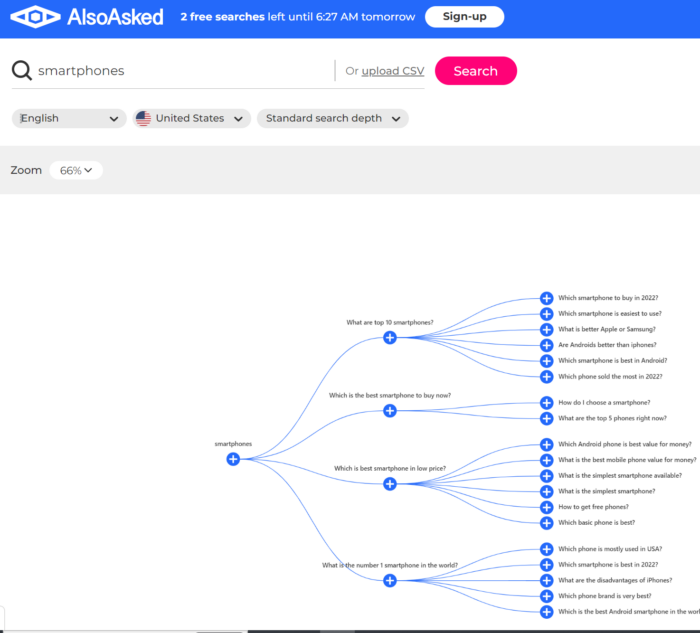The height and width of the screenshot is (633, 700).
Task: Click the Sign-up button
Action: point(464,17)
